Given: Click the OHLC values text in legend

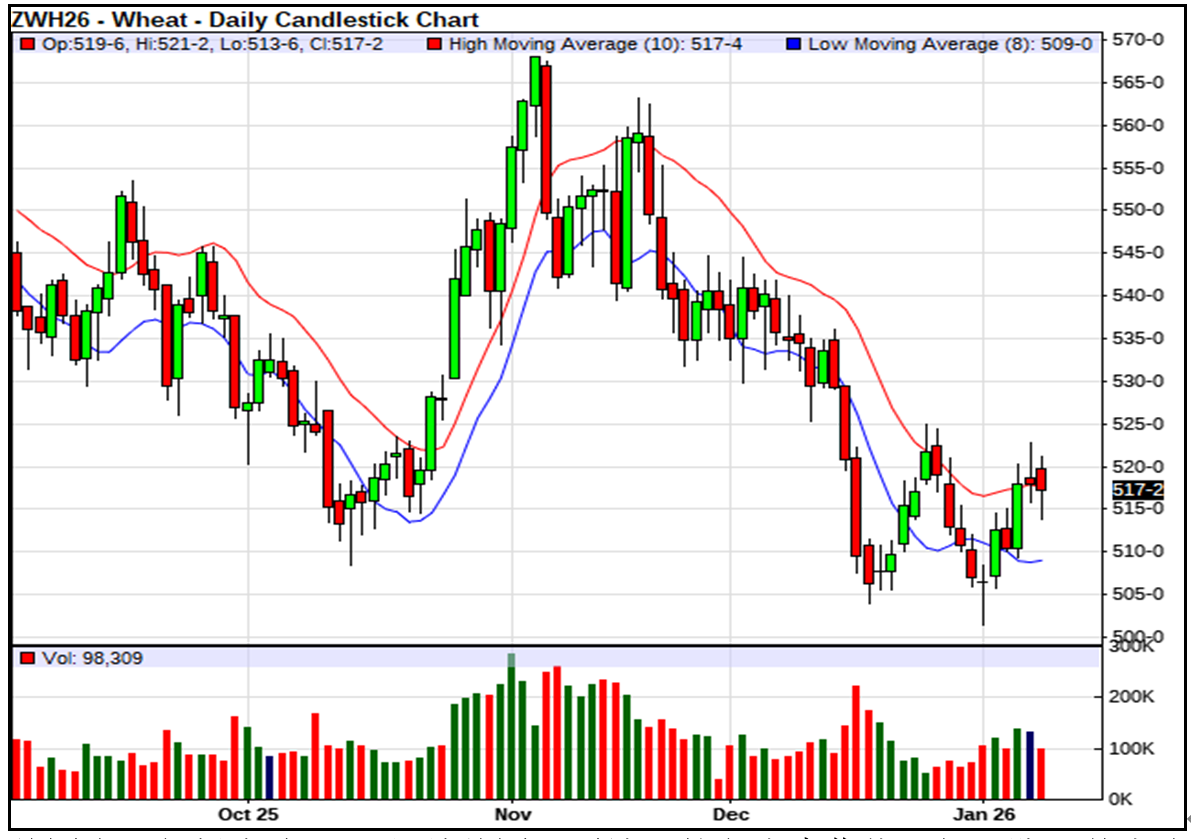Looking at the screenshot, I should coord(211,44).
